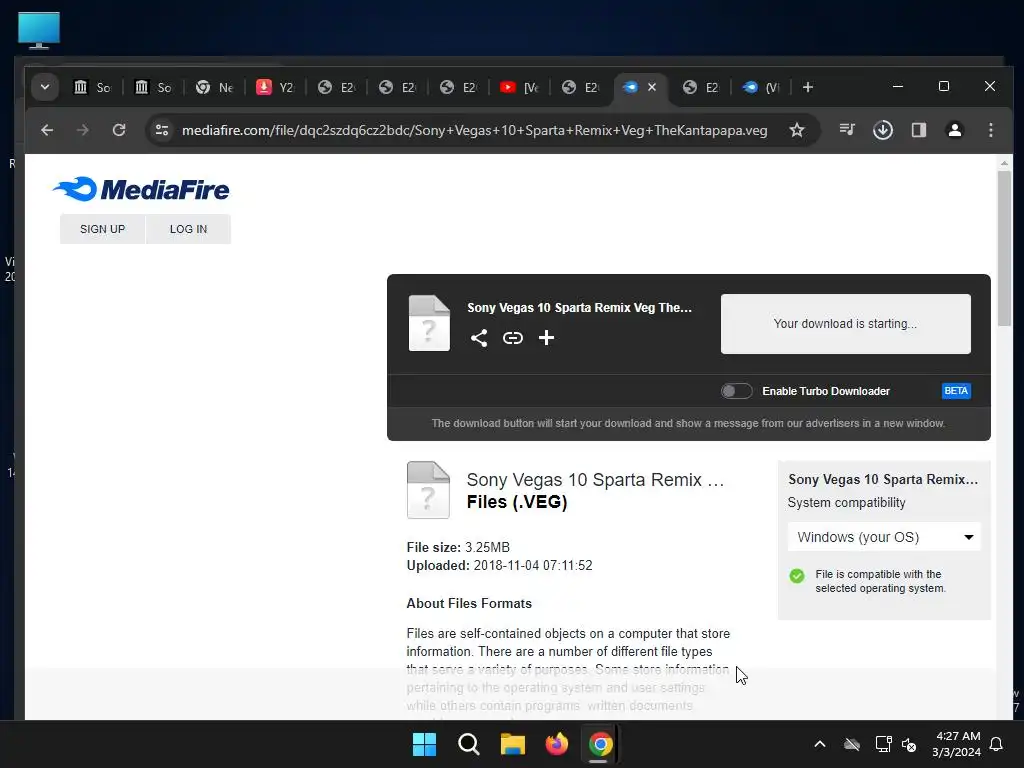Open the media control icon in toolbar
This screenshot has width=1024, height=768.
click(847, 130)
